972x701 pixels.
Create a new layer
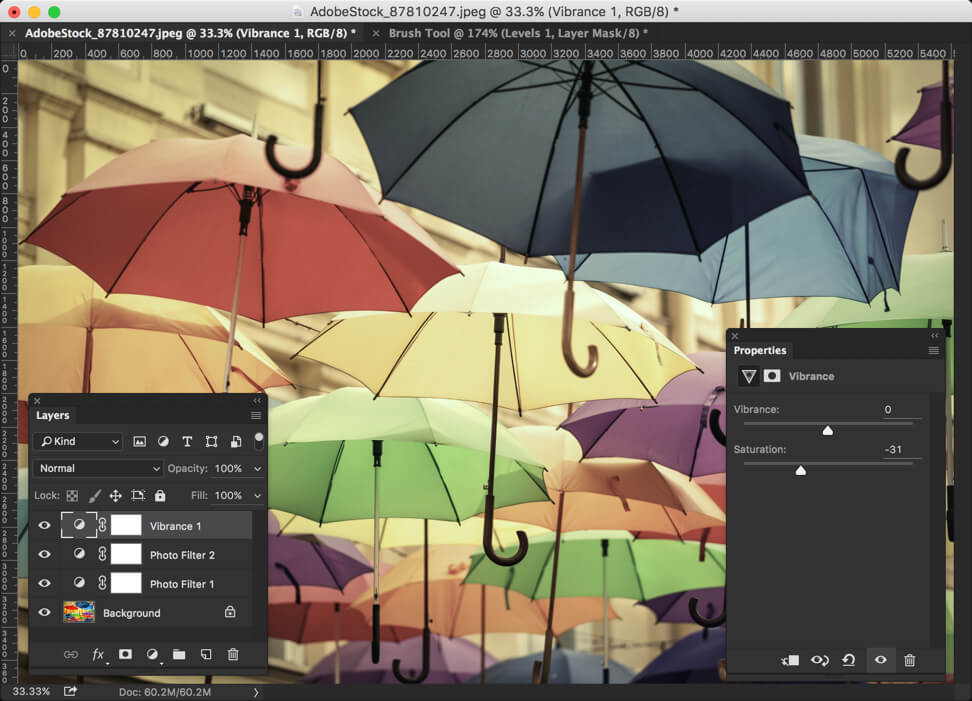click(206, 655)
